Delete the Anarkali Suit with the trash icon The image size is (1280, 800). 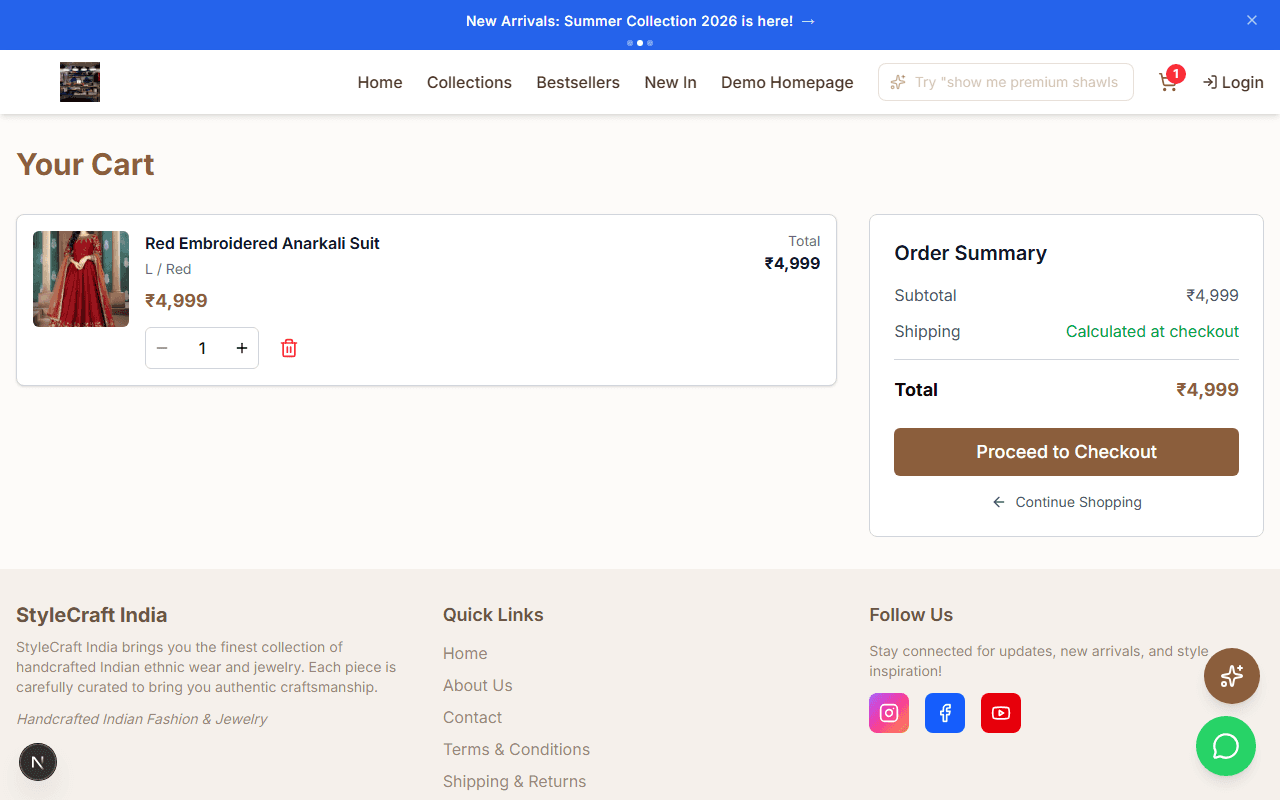289,348
